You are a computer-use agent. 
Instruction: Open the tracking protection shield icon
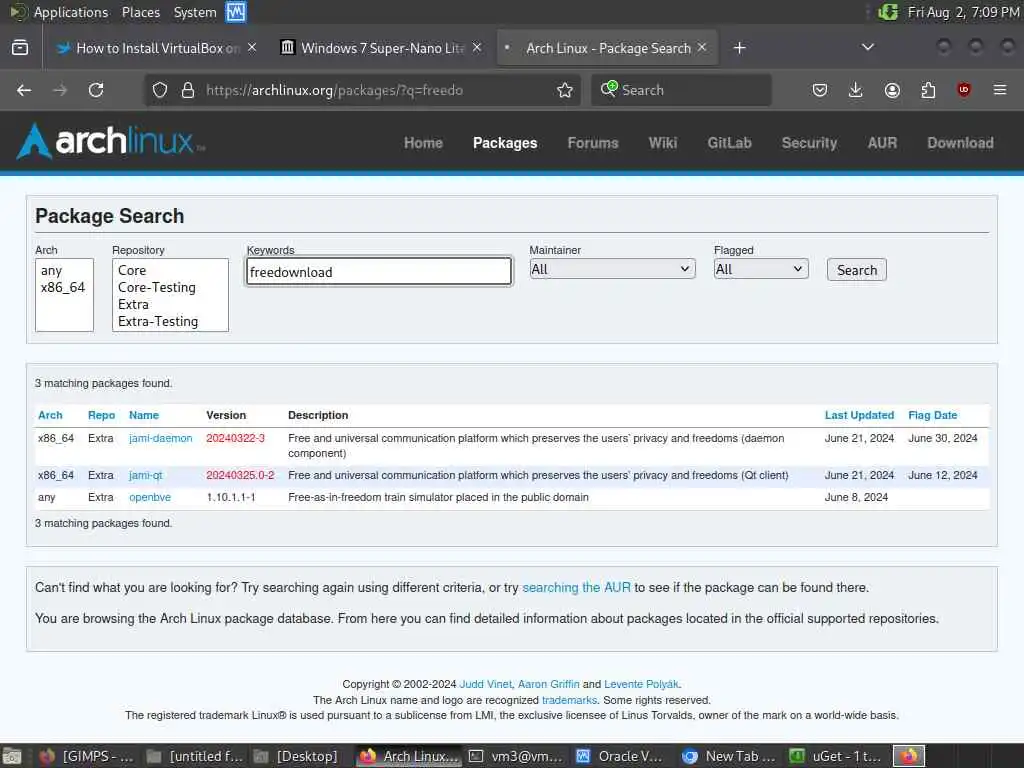(160, 90)
